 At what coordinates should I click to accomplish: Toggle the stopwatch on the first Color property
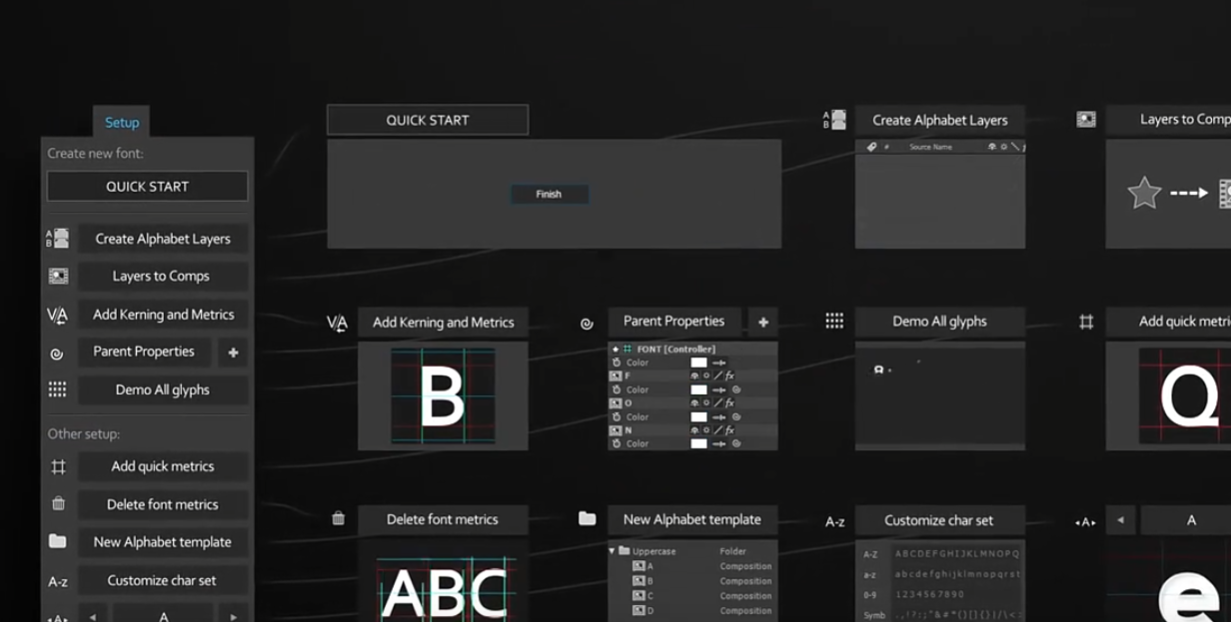(616, 363)
